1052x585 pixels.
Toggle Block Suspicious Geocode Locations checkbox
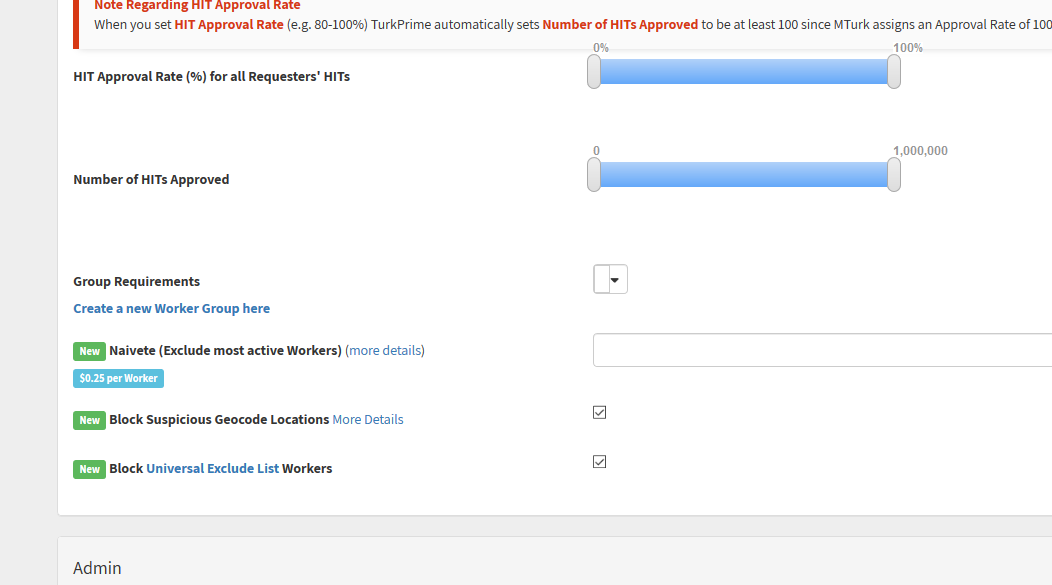tap(600, 412)
